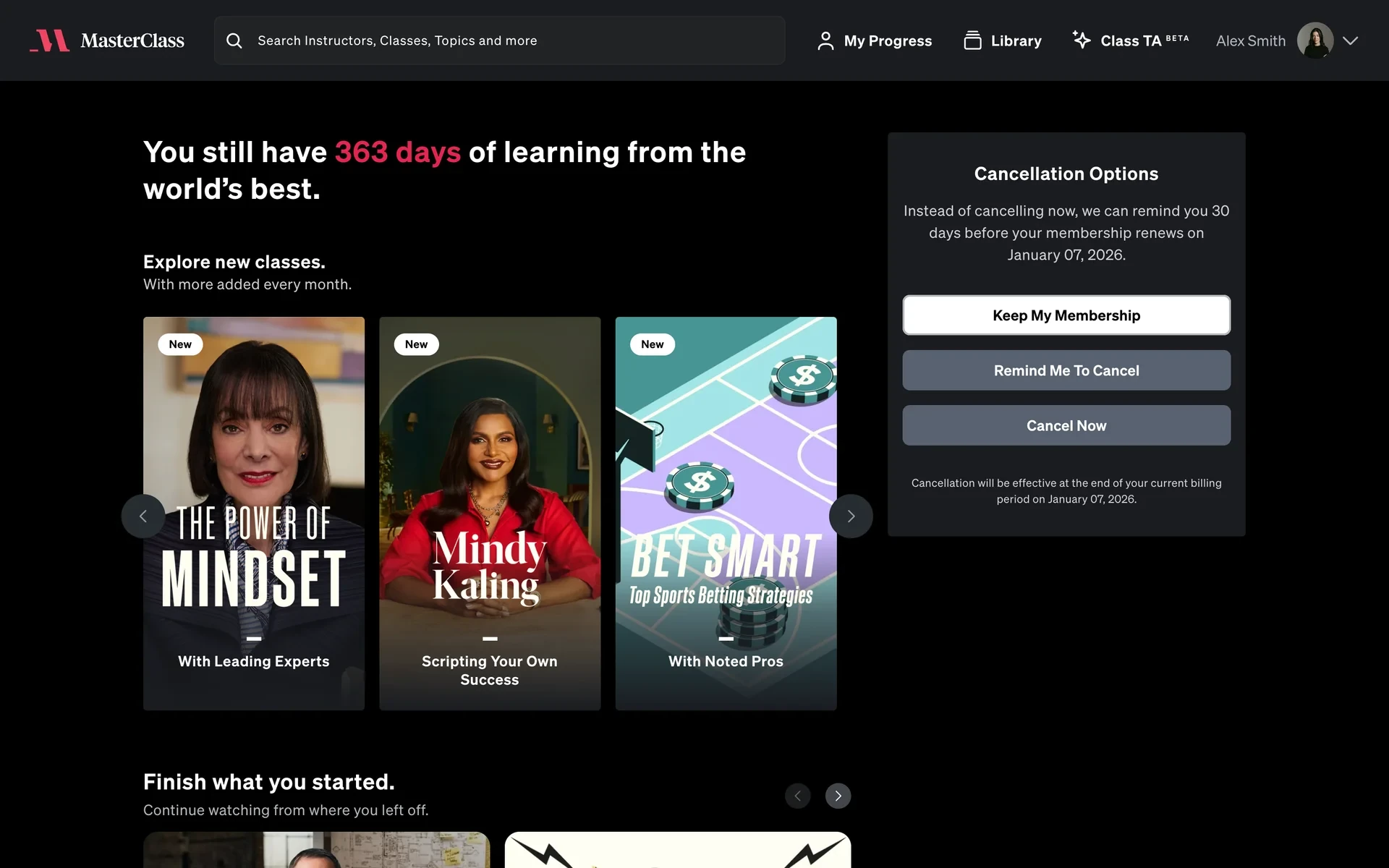Open Mindy Kaling class card

pyautogui.click(x=490, y=514)
